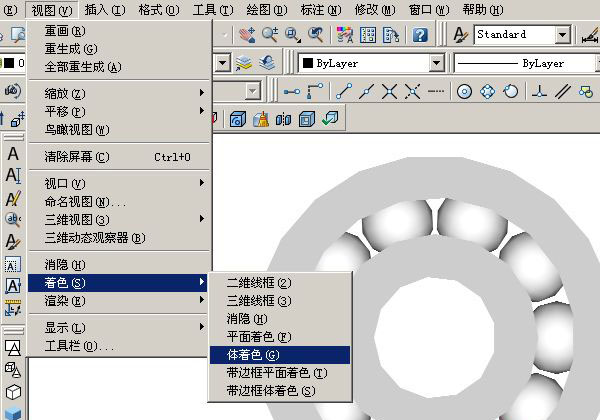The width and height of the screenshot is (600, 420).
Task: Select the Zoom Window tool
Action: [x=293, y=35]
